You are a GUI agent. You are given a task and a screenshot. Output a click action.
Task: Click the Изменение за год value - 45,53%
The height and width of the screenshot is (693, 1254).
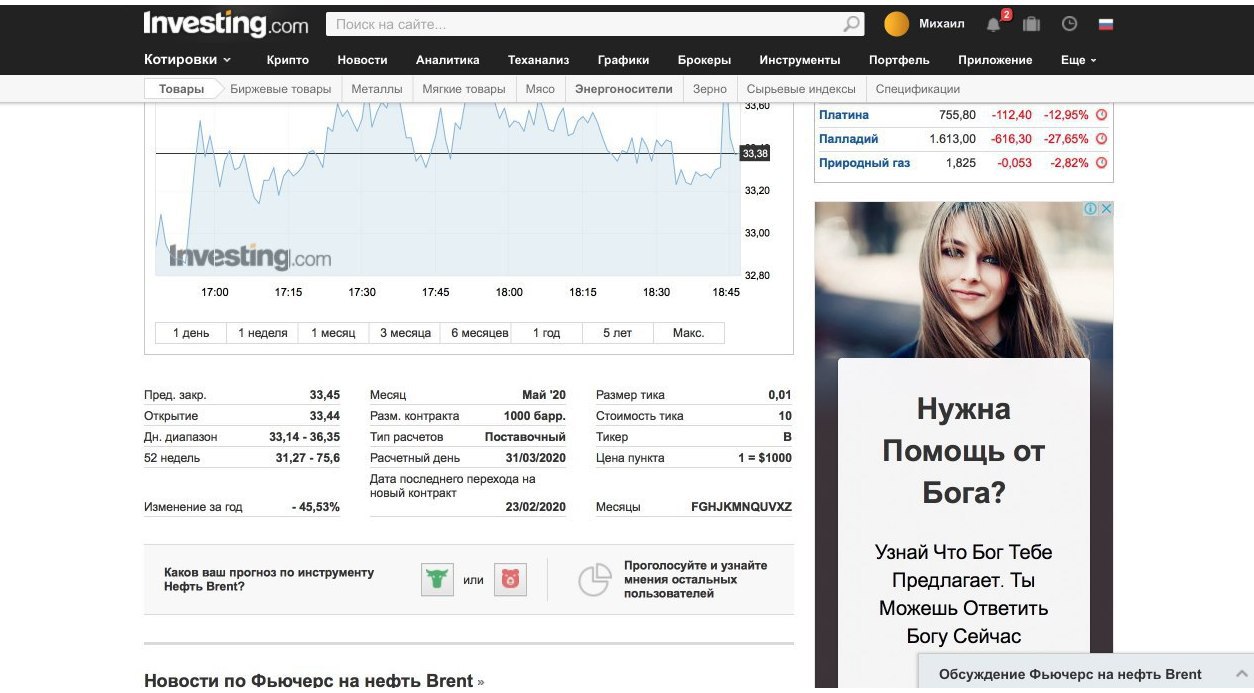(x=316, y=507)
